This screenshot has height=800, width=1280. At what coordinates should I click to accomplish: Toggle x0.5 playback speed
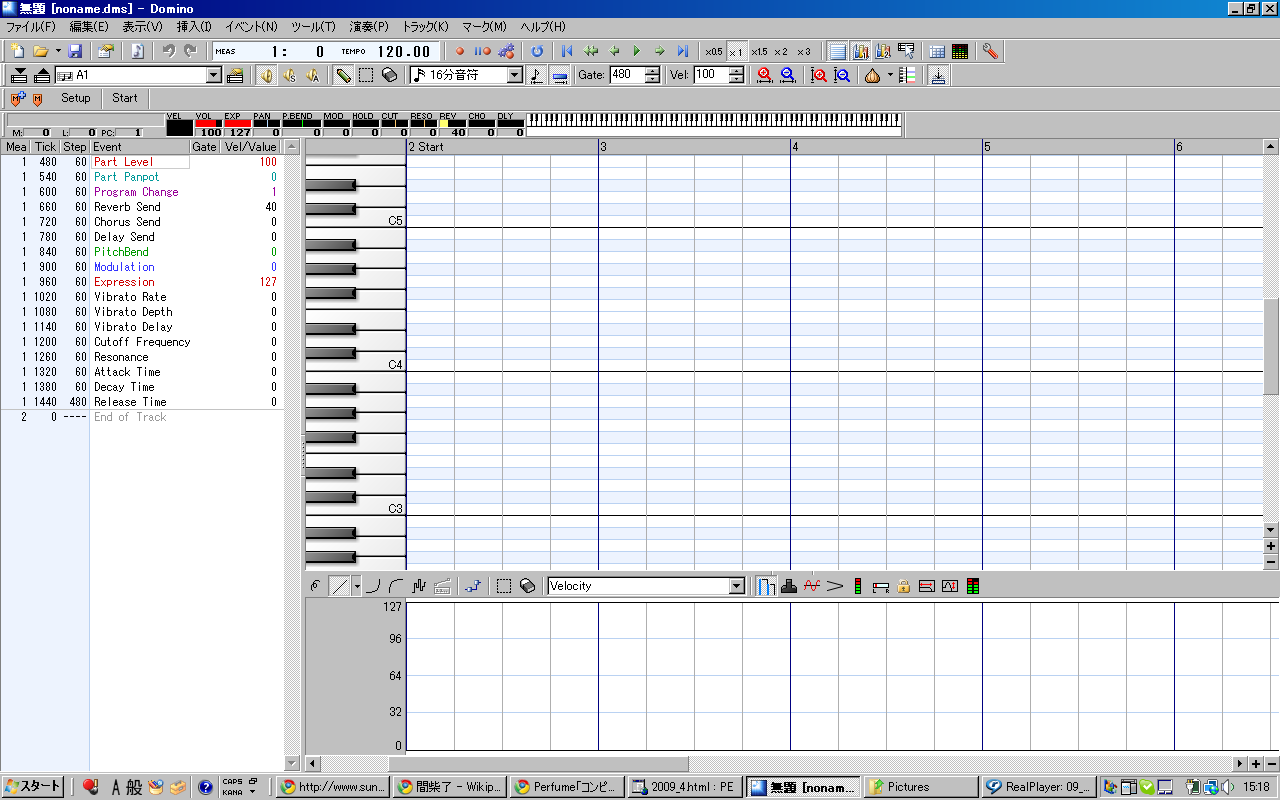[713, 51]
